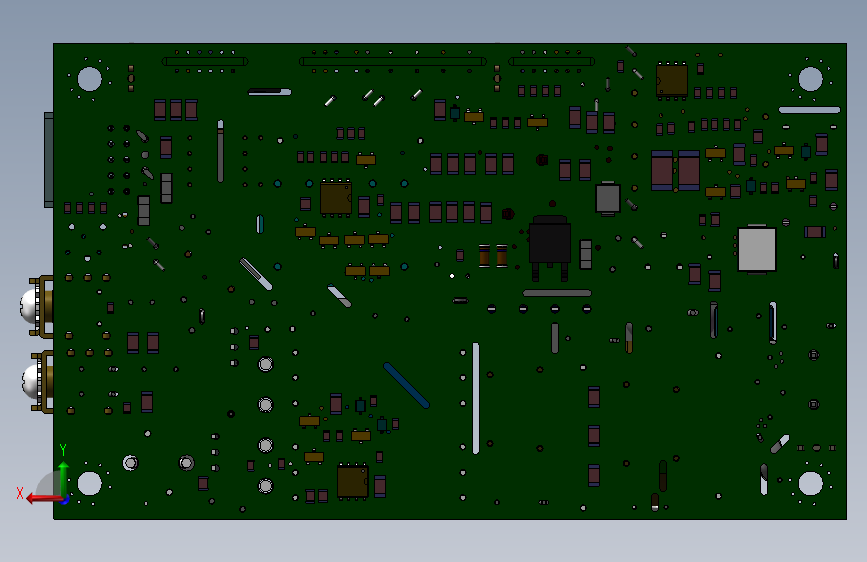Select the long blue diagonal jumper wire
The image size is (867, 562).
[406, 386]
